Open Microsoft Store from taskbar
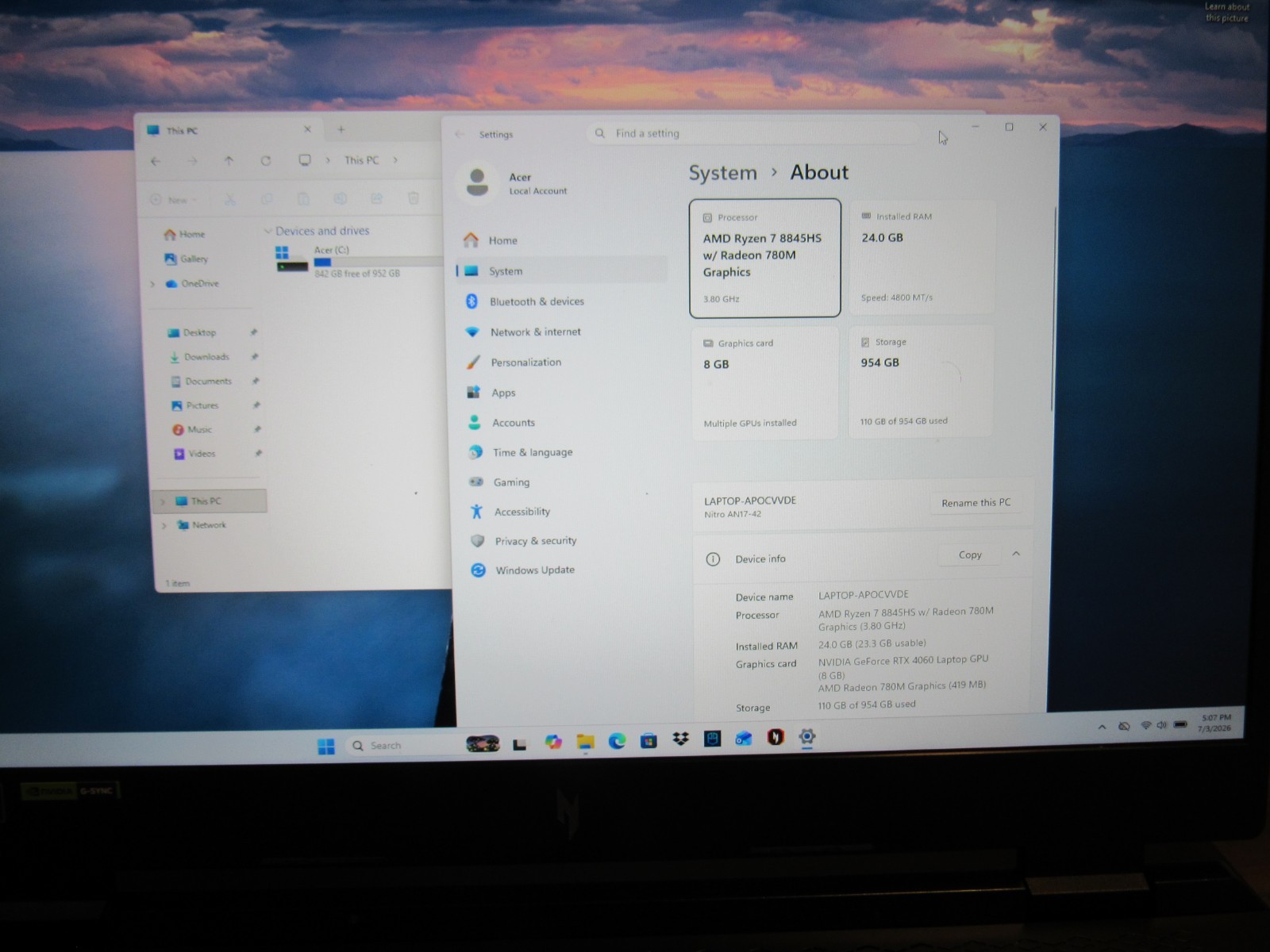This screenshot has width=1270, height=952. click(648, 740)
